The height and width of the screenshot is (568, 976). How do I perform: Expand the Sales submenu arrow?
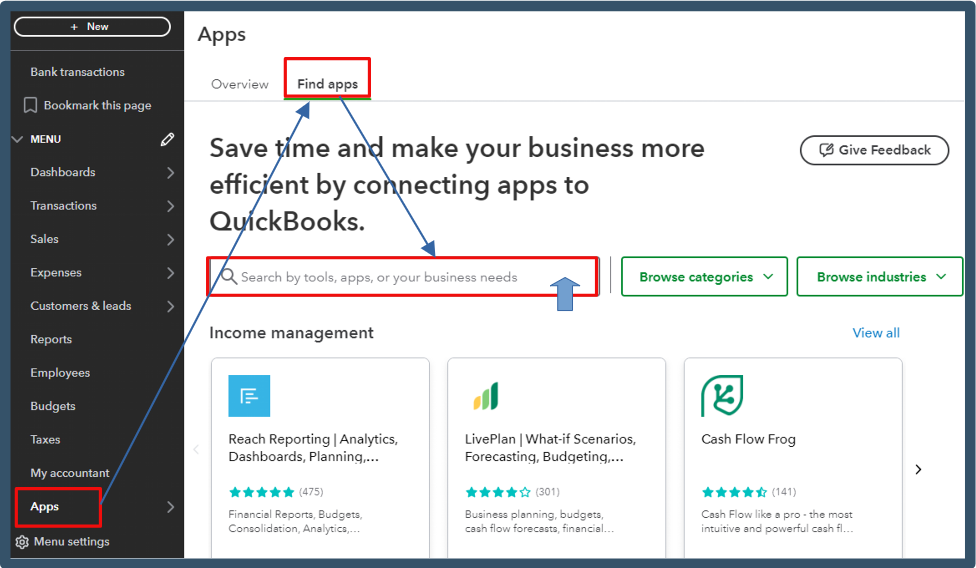click(x=171, y=240)
